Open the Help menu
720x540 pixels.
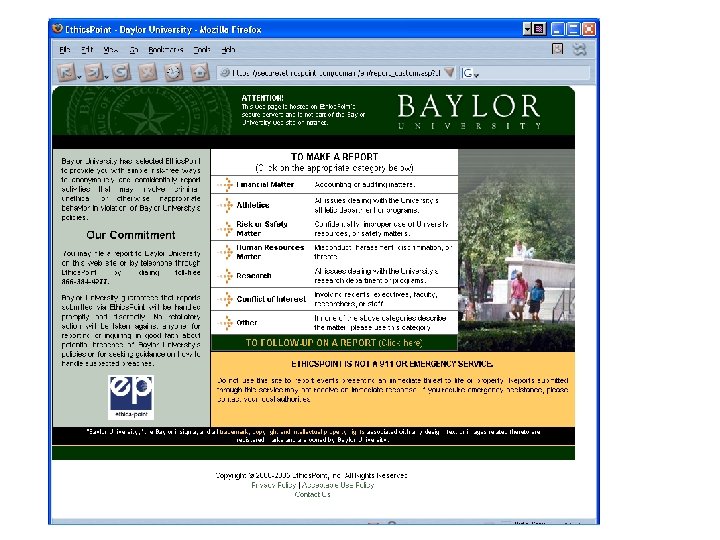click(228, 50)
